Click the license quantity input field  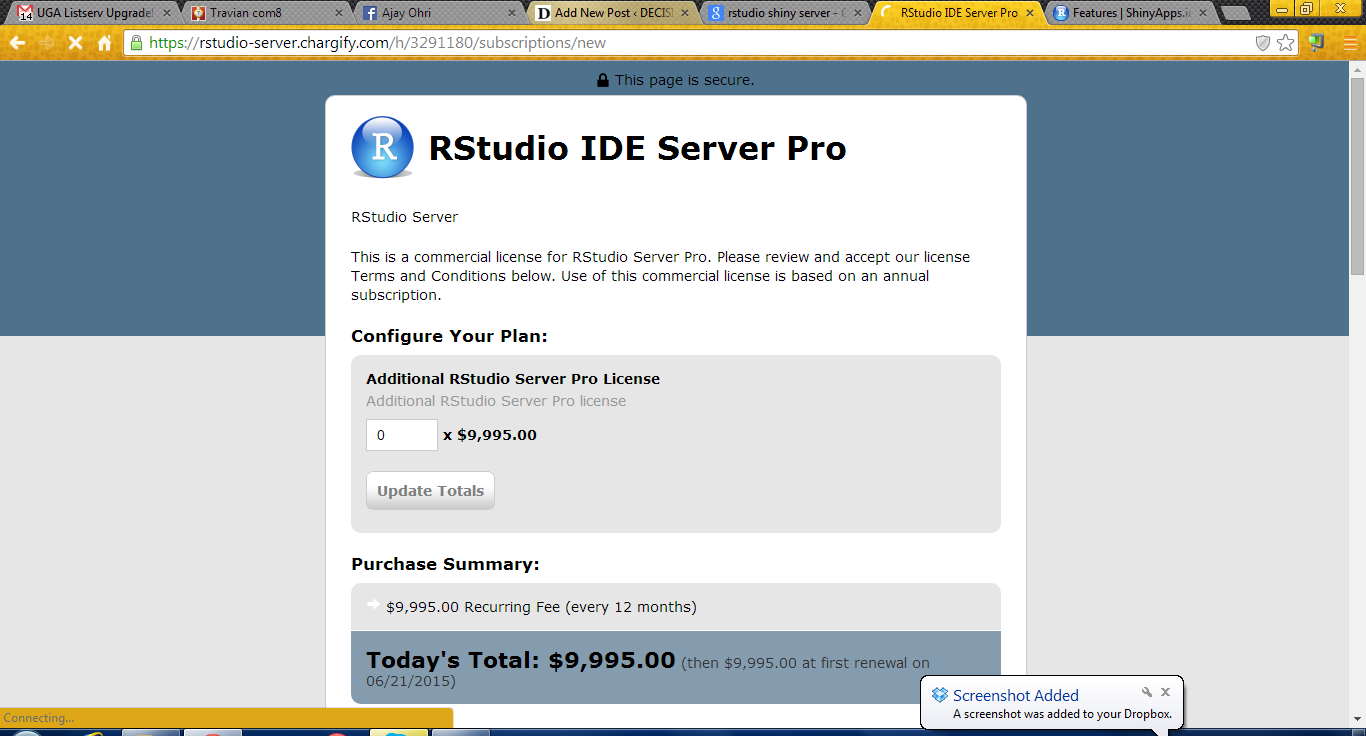[401, 435]
